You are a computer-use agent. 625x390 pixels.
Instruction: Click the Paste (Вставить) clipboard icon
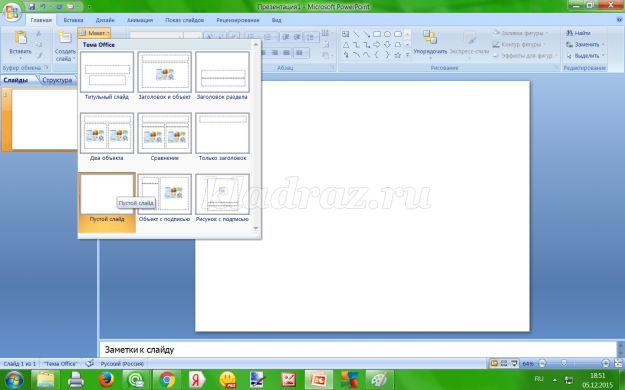pyautogui.click(x=20, y=39)
